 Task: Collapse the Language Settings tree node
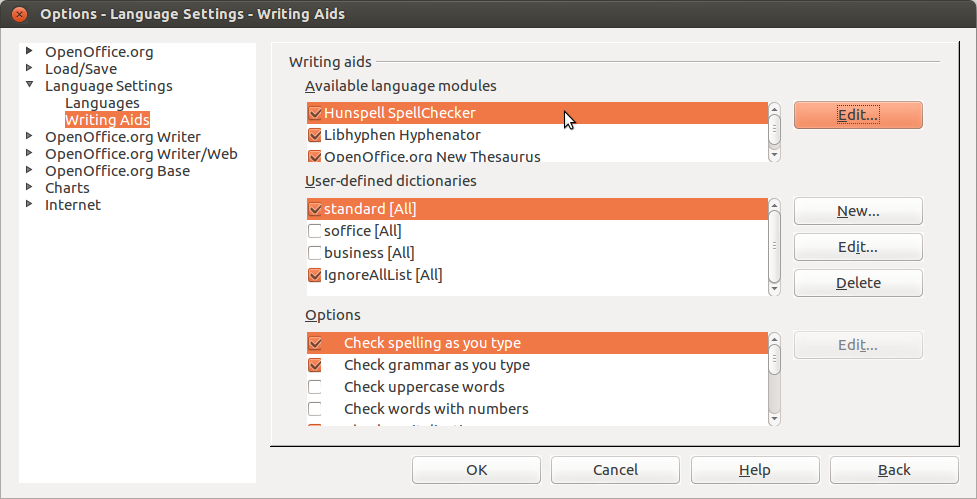pos(30,86)
